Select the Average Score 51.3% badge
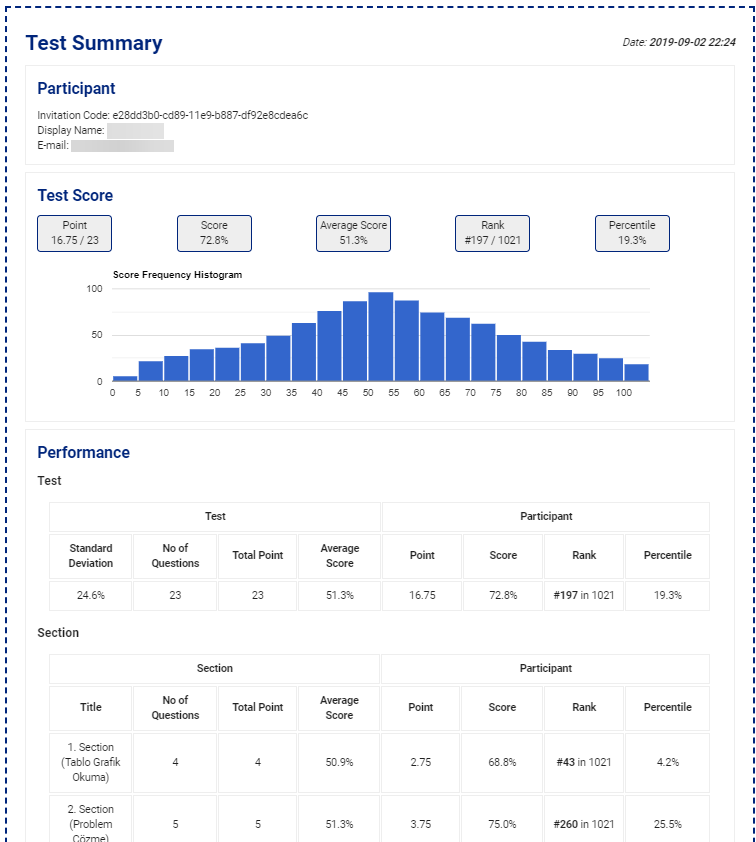The height and width of the screenshot is (842, 756). click(353, 233)
